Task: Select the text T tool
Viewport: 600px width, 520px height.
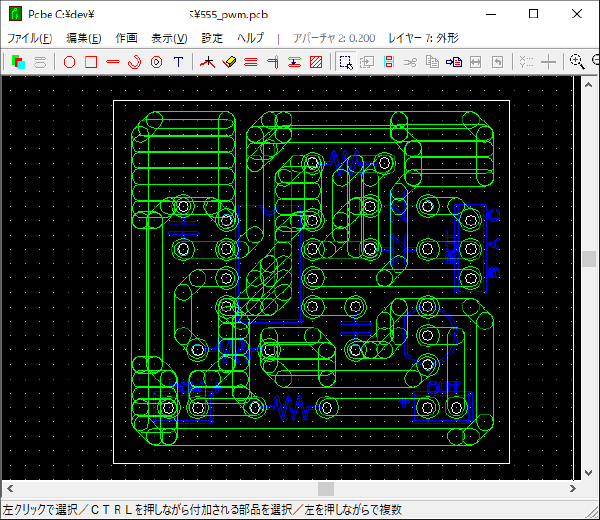Action: (178, 62)
